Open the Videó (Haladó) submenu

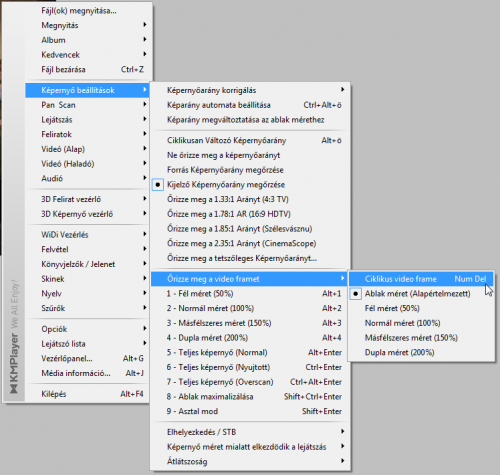click(x=87, y=164)
